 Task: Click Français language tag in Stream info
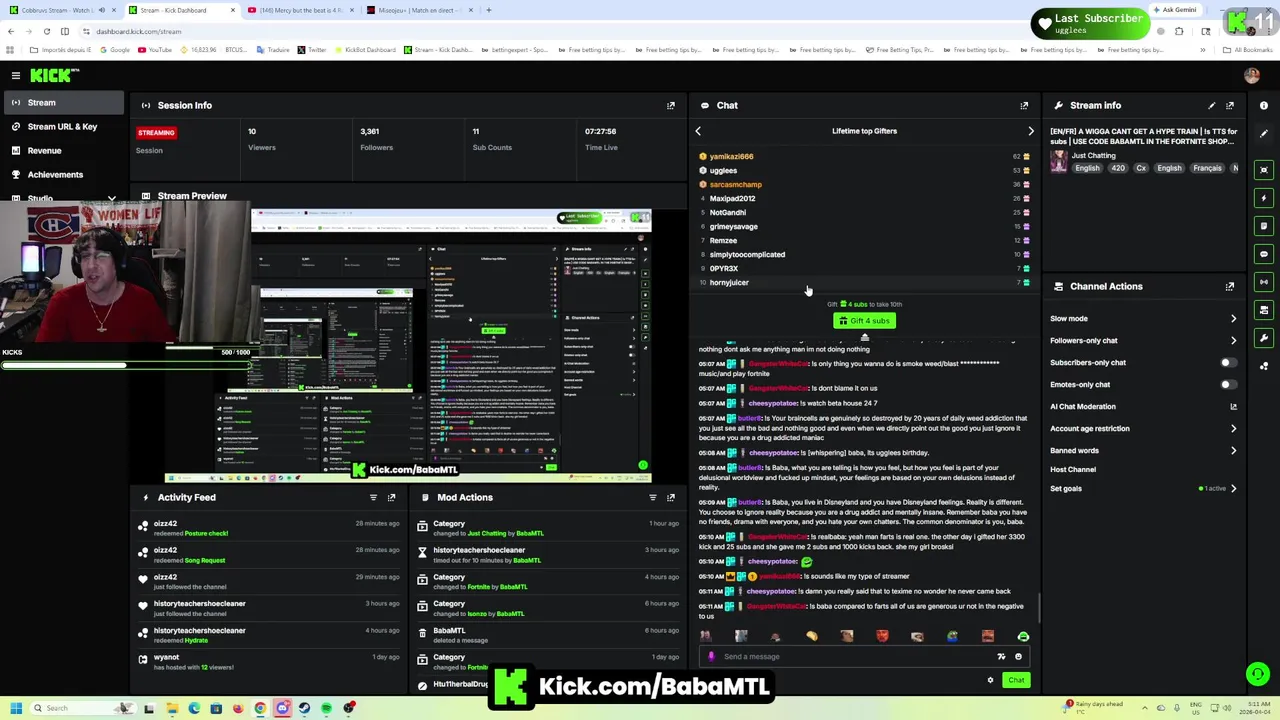[1207, 168]
